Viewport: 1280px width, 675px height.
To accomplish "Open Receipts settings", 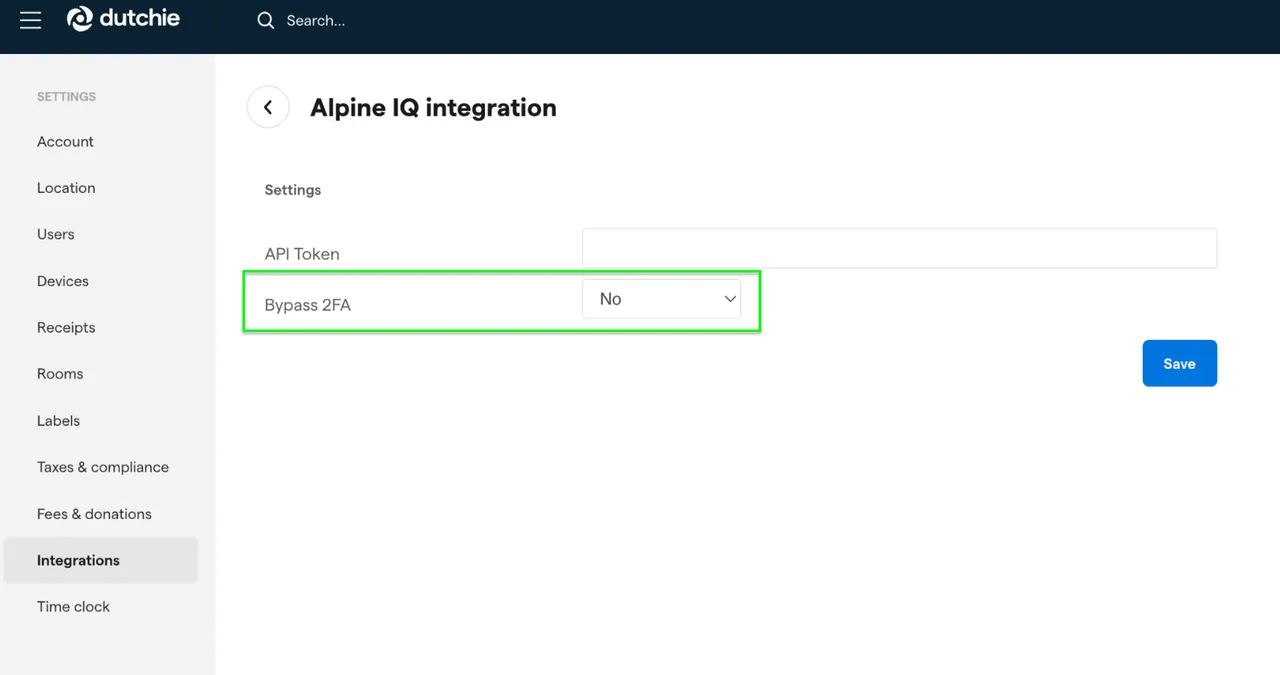I will click(65, 327).
